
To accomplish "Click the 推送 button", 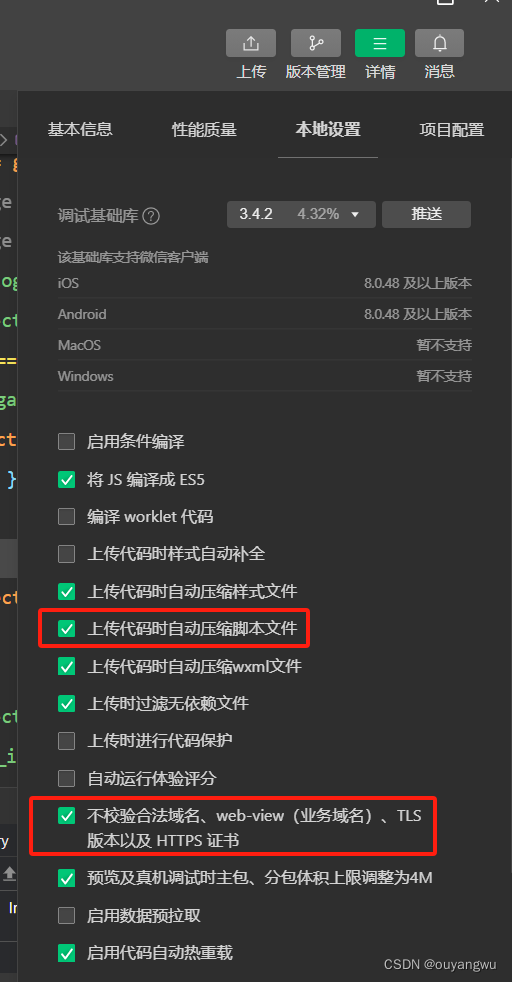I will (426, 214).
